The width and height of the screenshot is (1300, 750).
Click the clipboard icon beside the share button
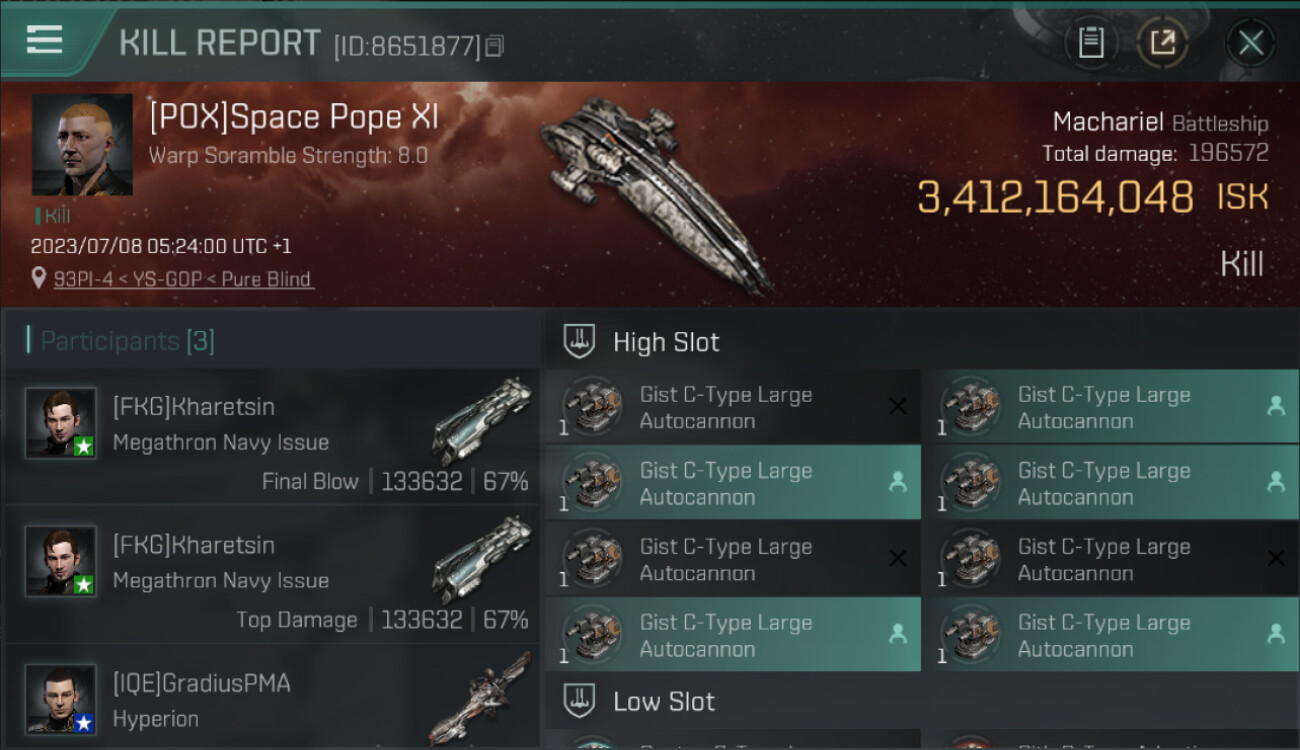coord(1091,42)
